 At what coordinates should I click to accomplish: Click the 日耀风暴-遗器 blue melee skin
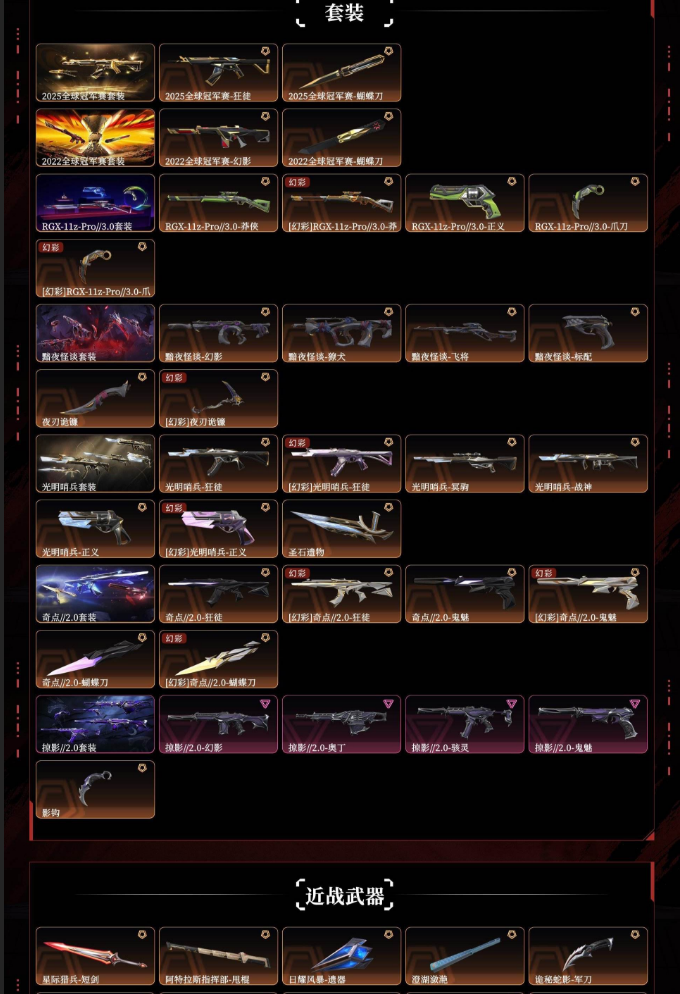[342, 956]
